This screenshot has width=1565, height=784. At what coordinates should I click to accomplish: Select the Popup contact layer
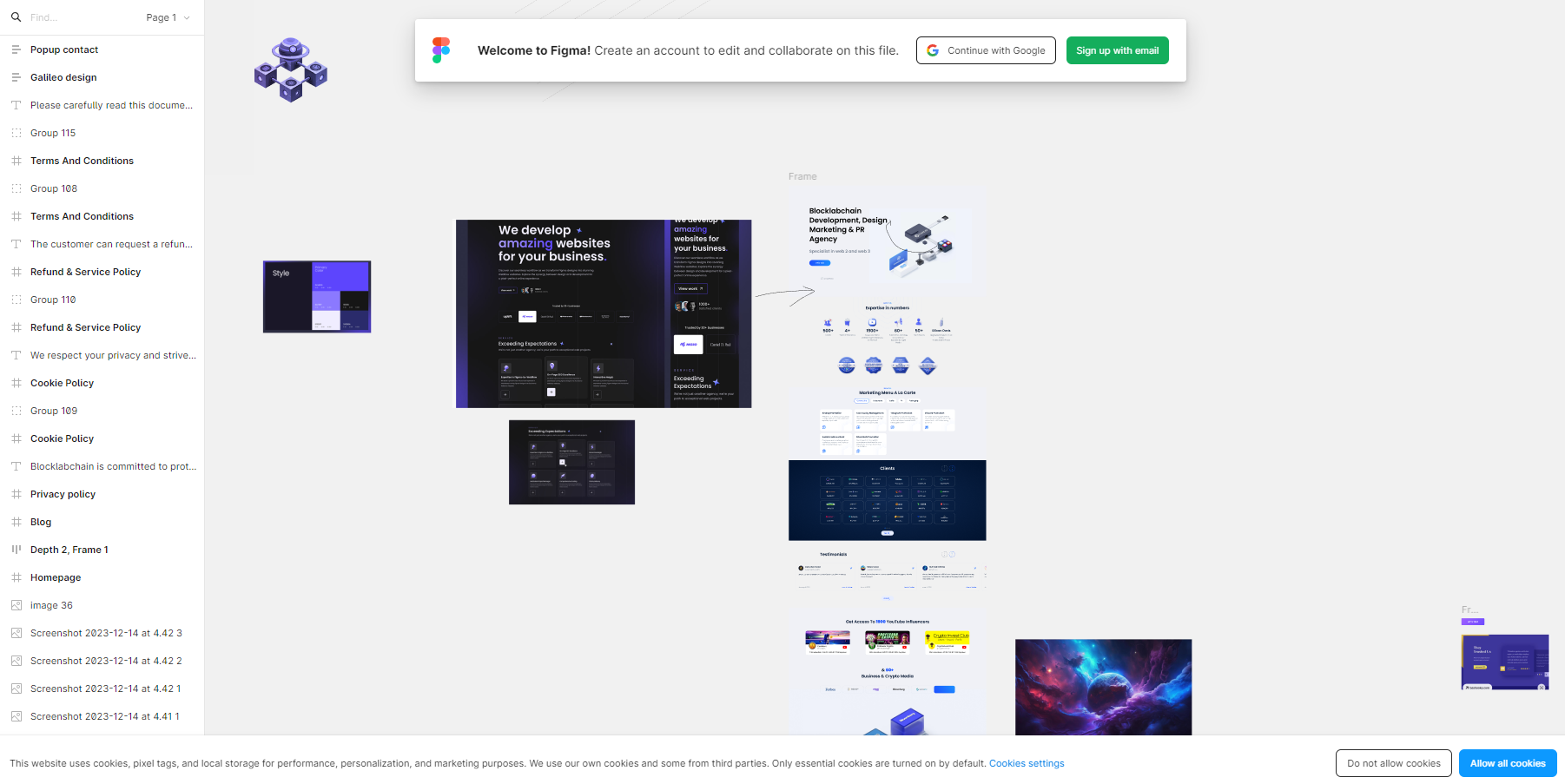[64, 49]
